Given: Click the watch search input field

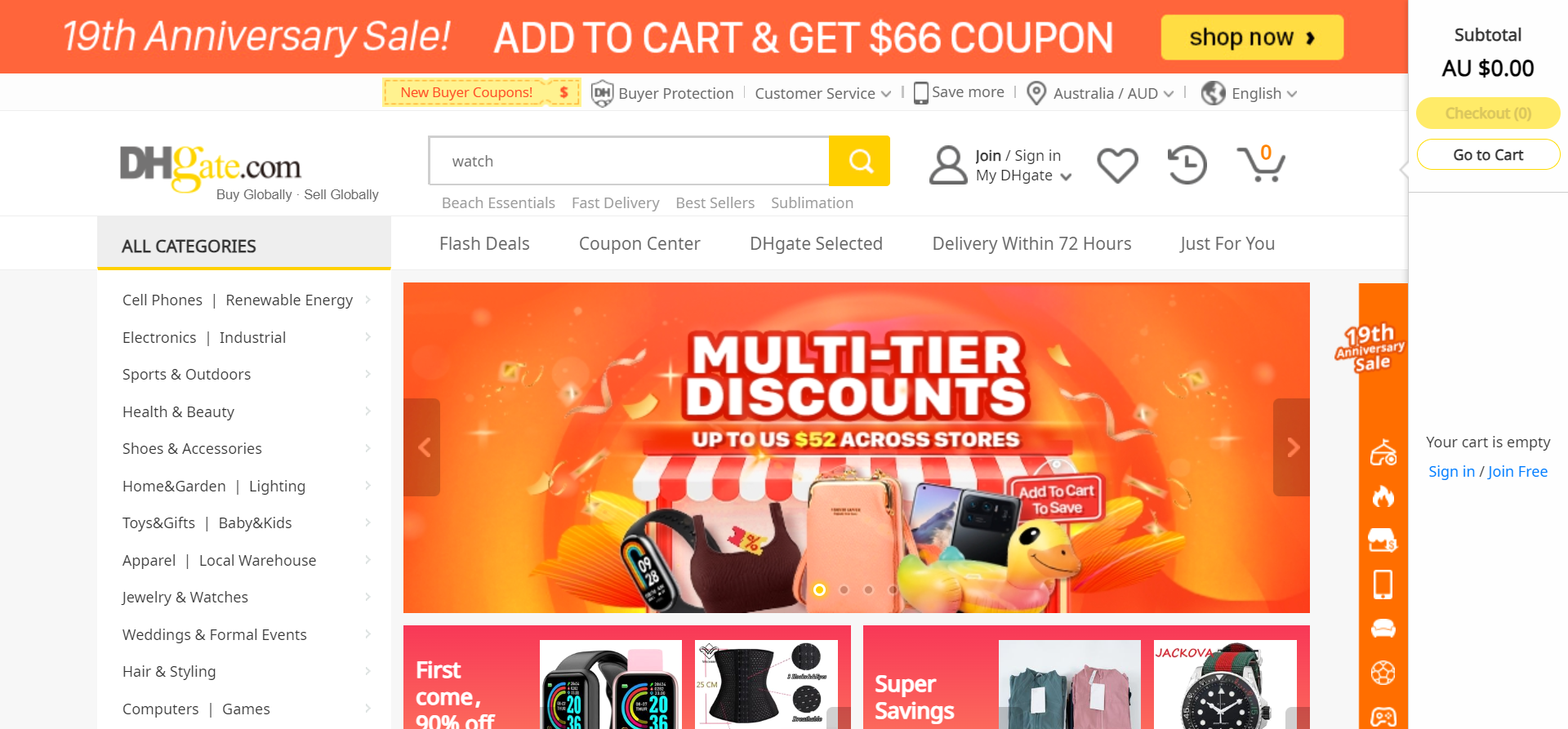Looking at the screenshot, I should pos(629,161).
